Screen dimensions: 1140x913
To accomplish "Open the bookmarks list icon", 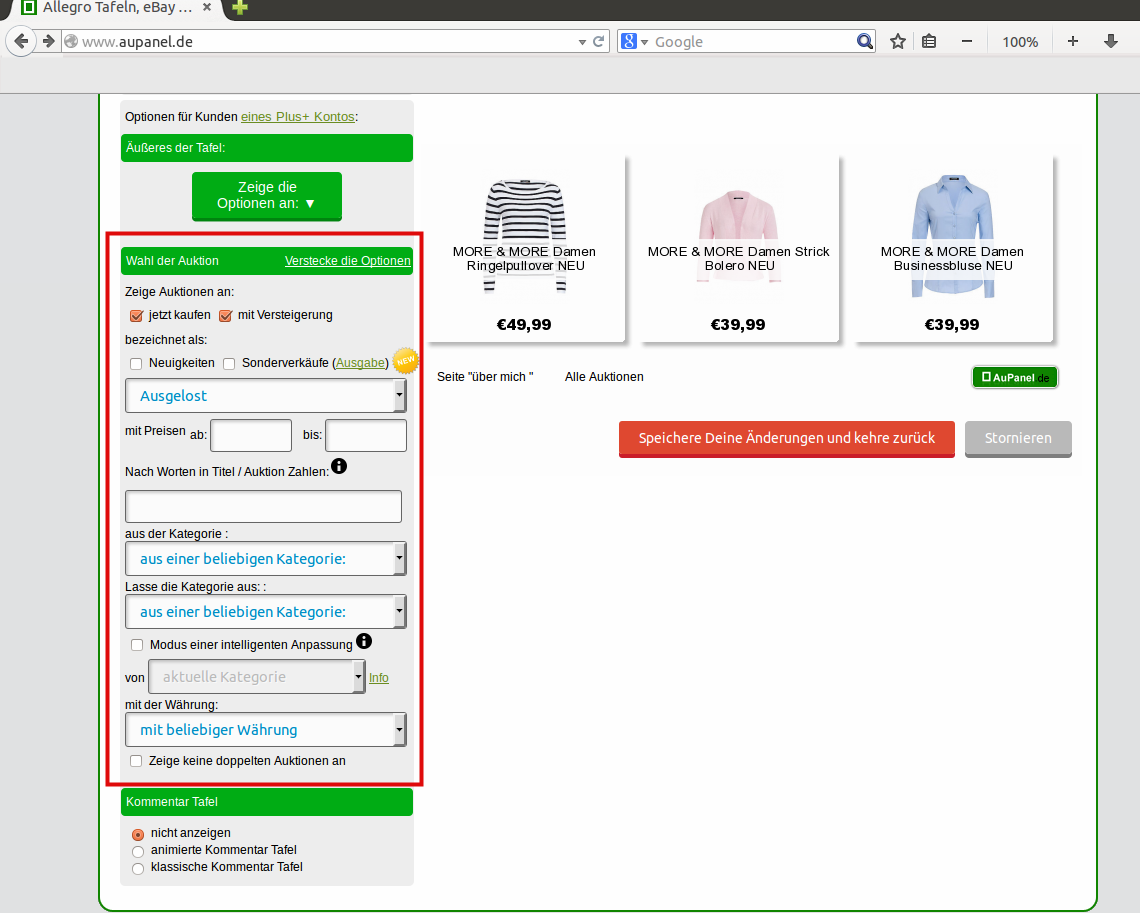I will click(928, 41).
